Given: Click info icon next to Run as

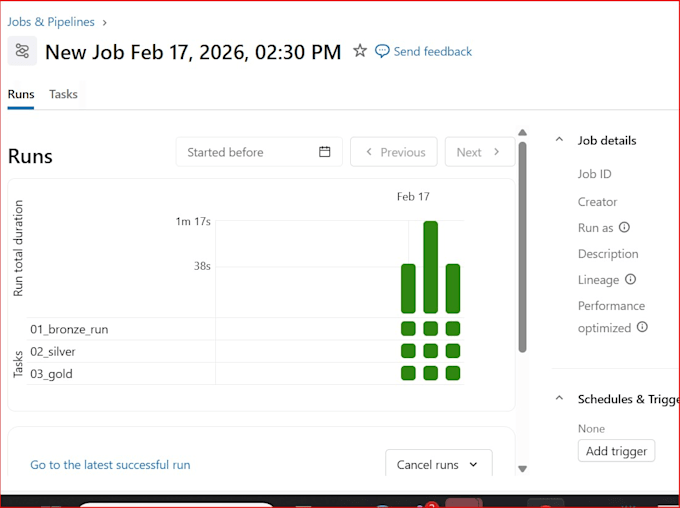Looking at the screenshot, I should click(x=624, y=227).
